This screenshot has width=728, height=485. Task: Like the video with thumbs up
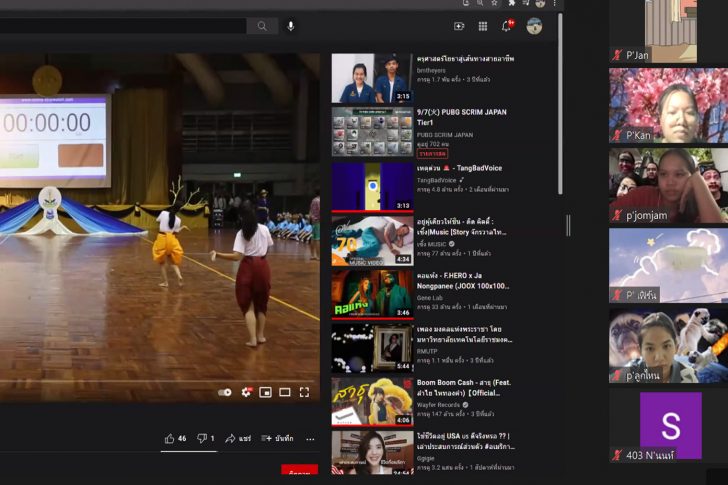coord(175,438)
